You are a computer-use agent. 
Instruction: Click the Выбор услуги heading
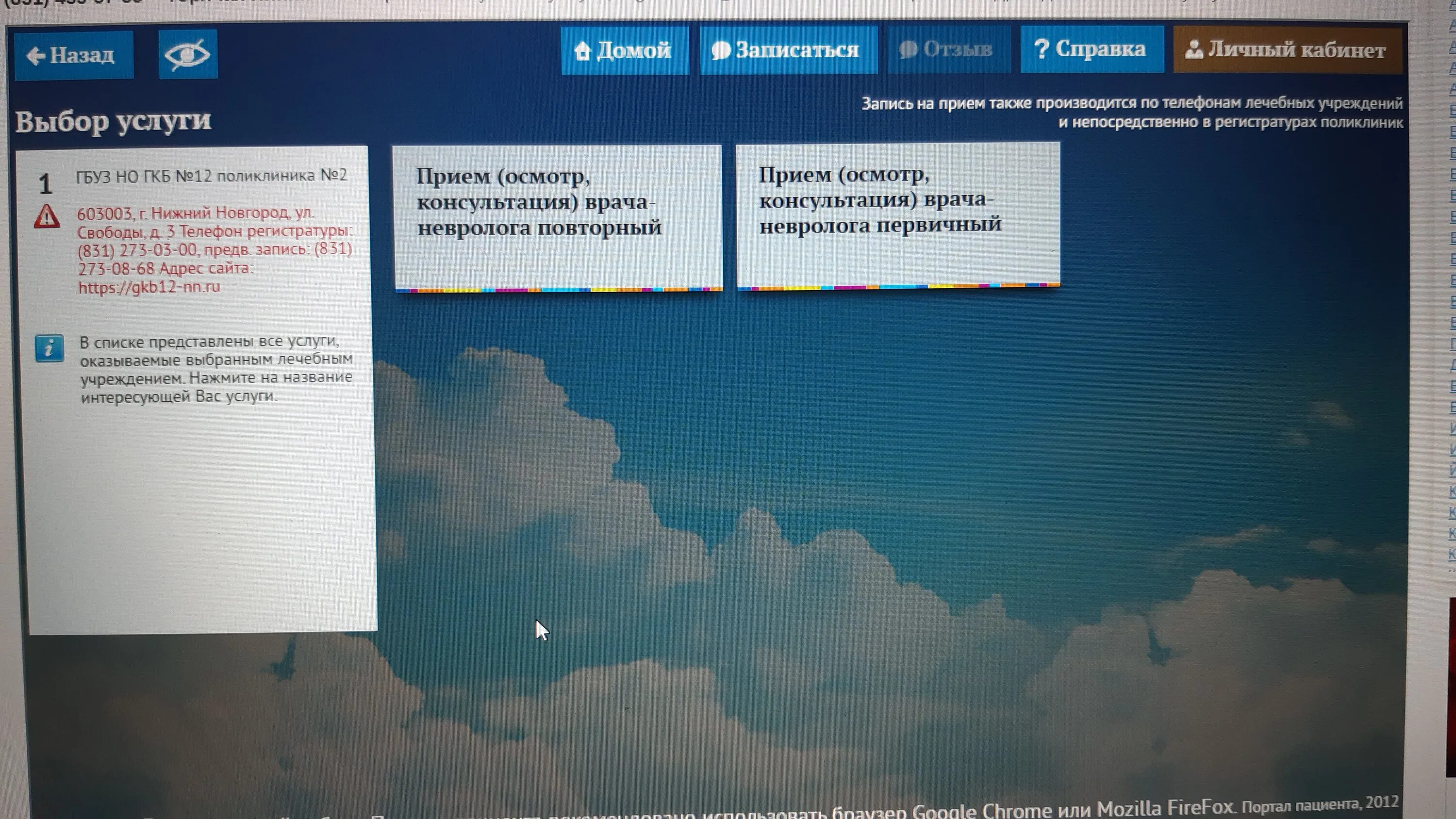pyautogui.click(x=113, y=121)
